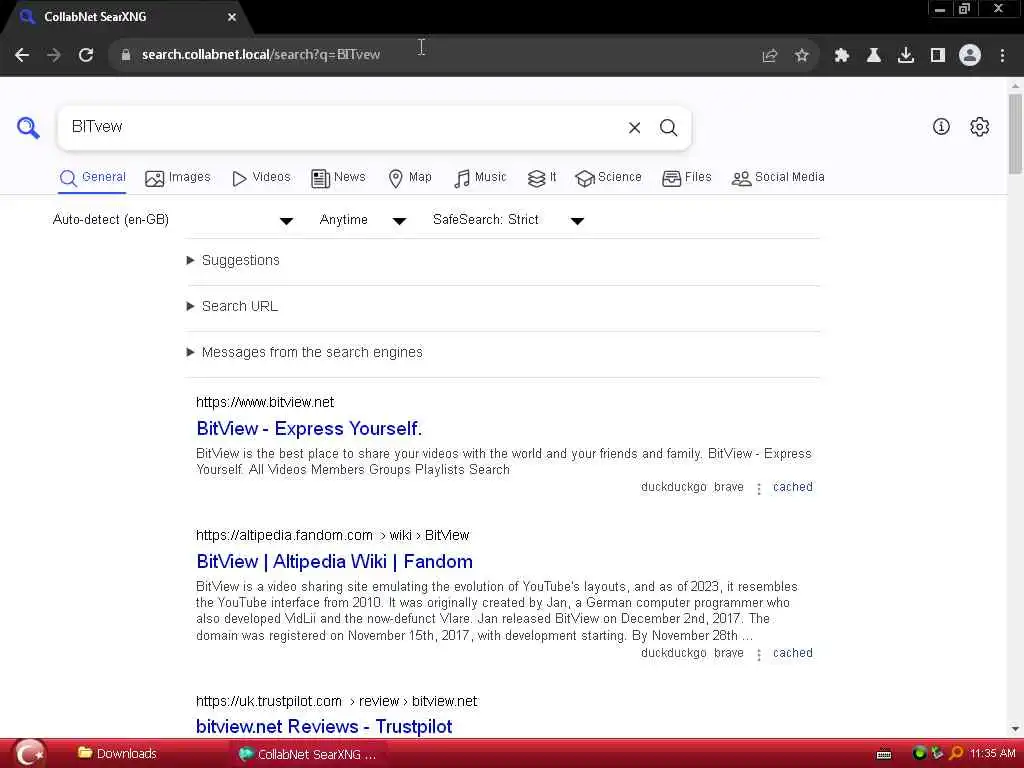Clear the search query with the X icon
1024x768 pixels.
634,127
